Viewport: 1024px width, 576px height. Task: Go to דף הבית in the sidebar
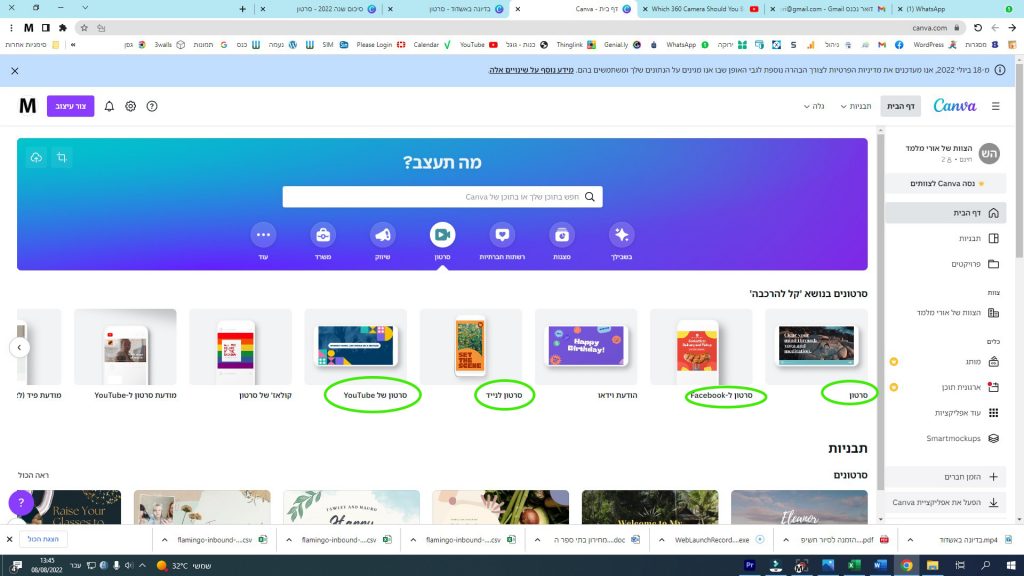pos(945,213)
